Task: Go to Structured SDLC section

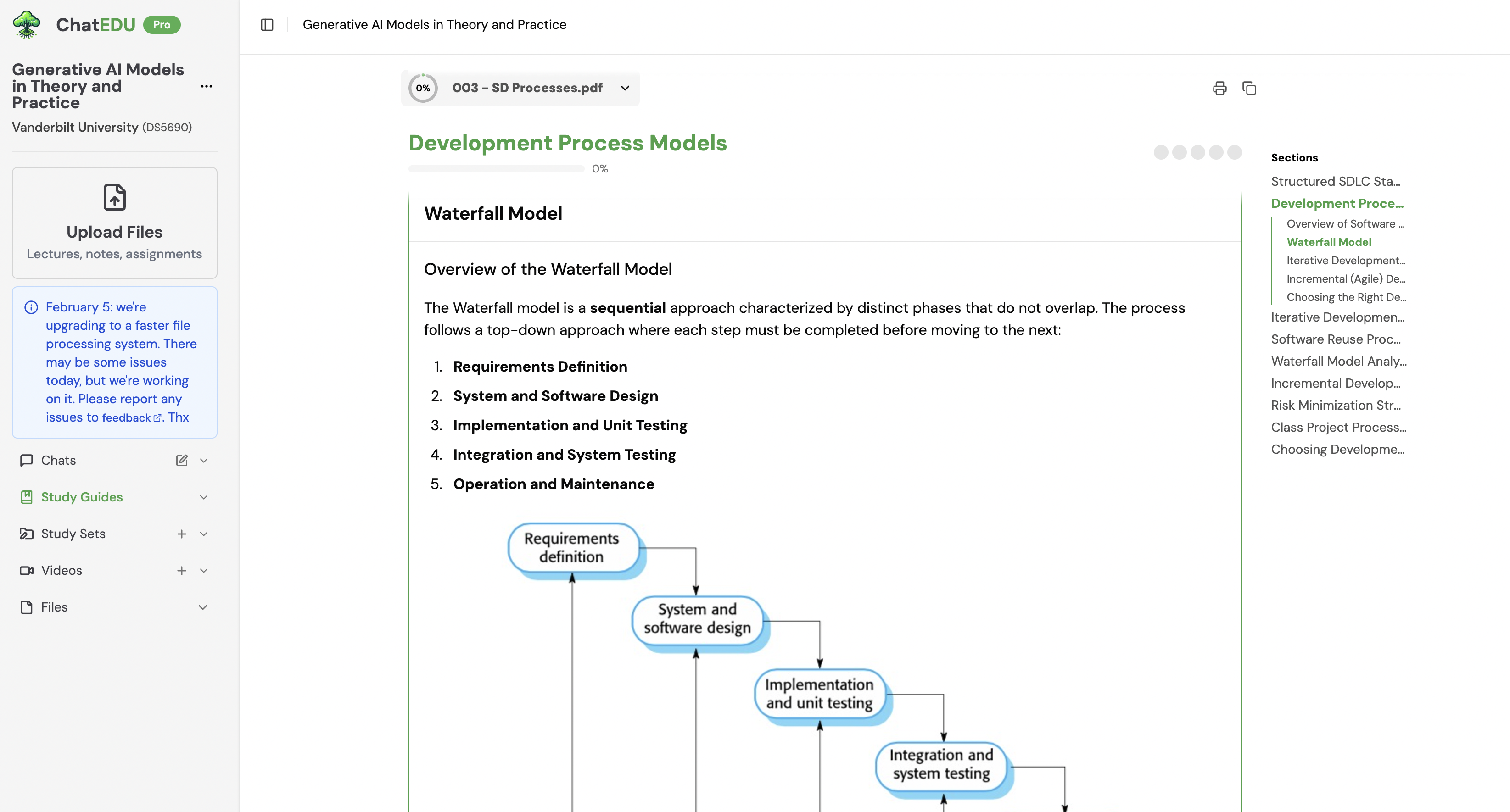Action: pos(1335,182)
